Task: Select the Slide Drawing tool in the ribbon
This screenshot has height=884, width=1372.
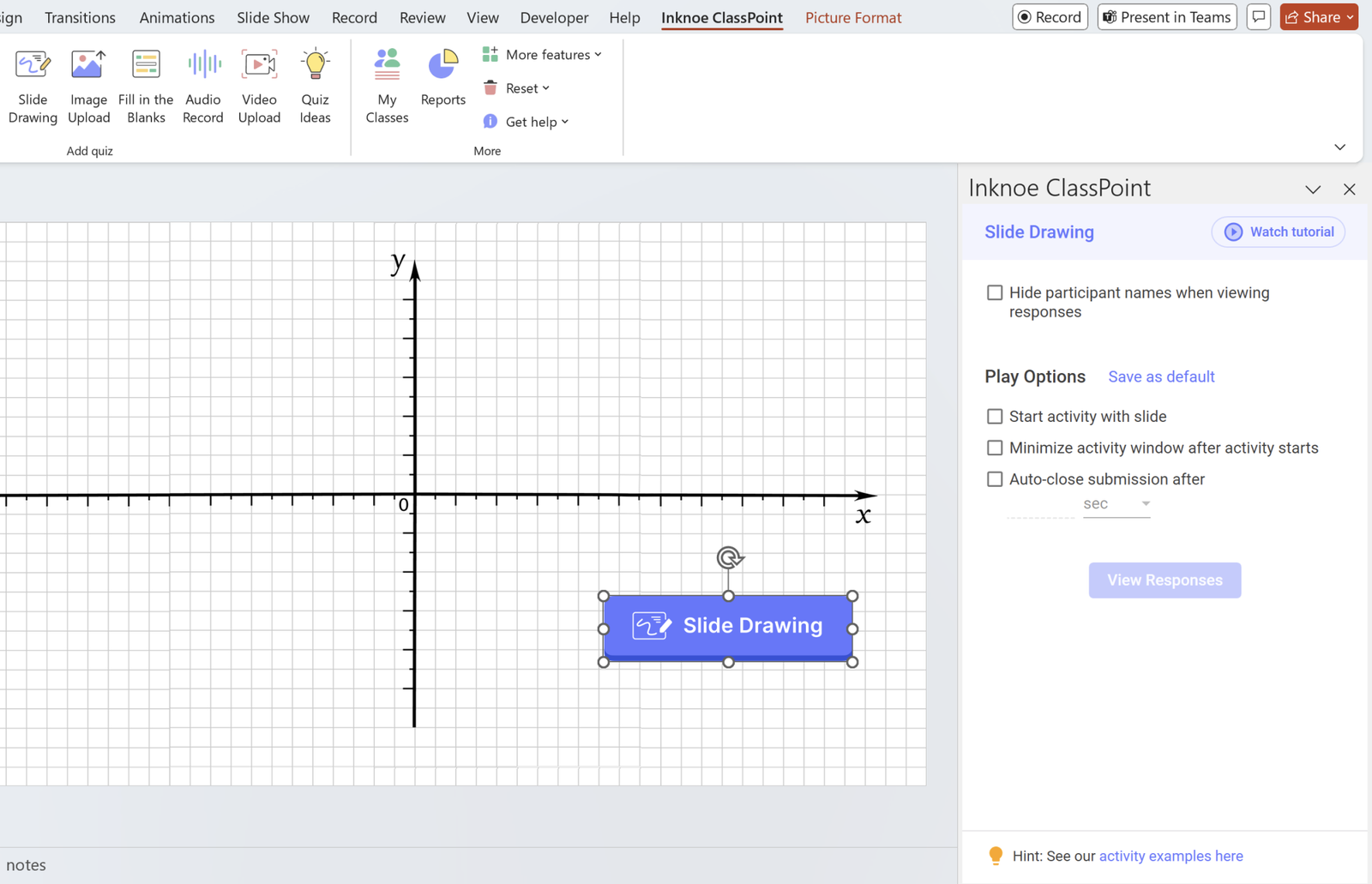Action: tap(33, 86)
